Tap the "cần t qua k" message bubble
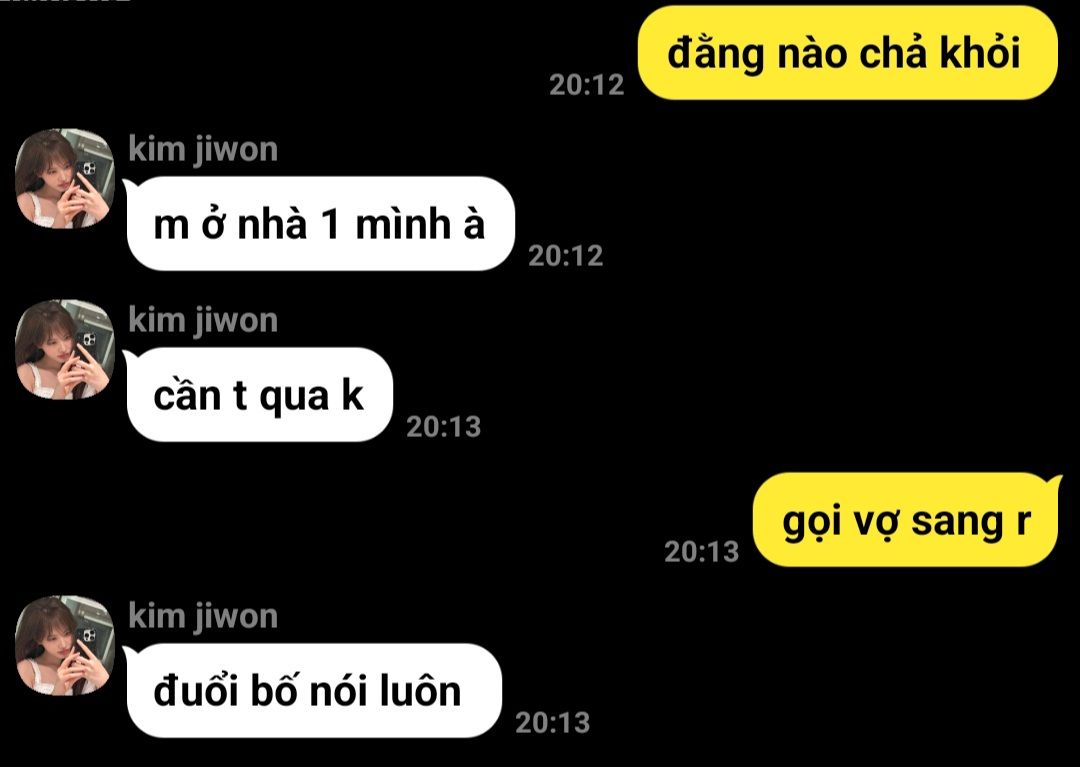Image resolution: width=1080 pixels, height=767 pixels. 258,395
